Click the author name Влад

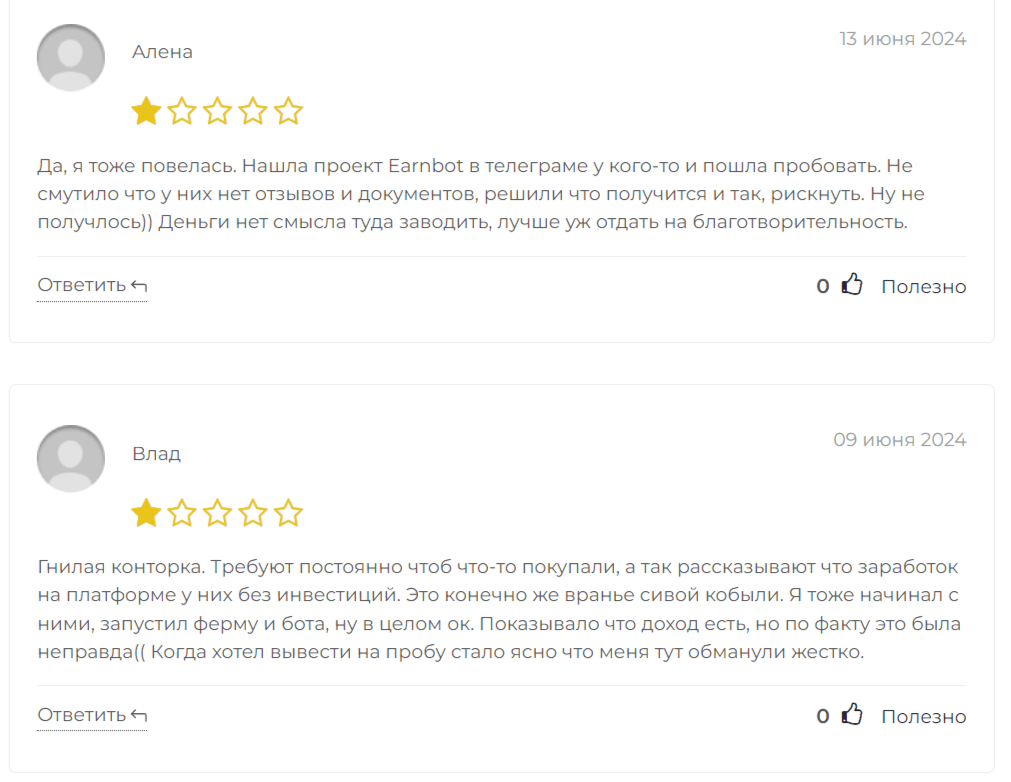point(157,454)
